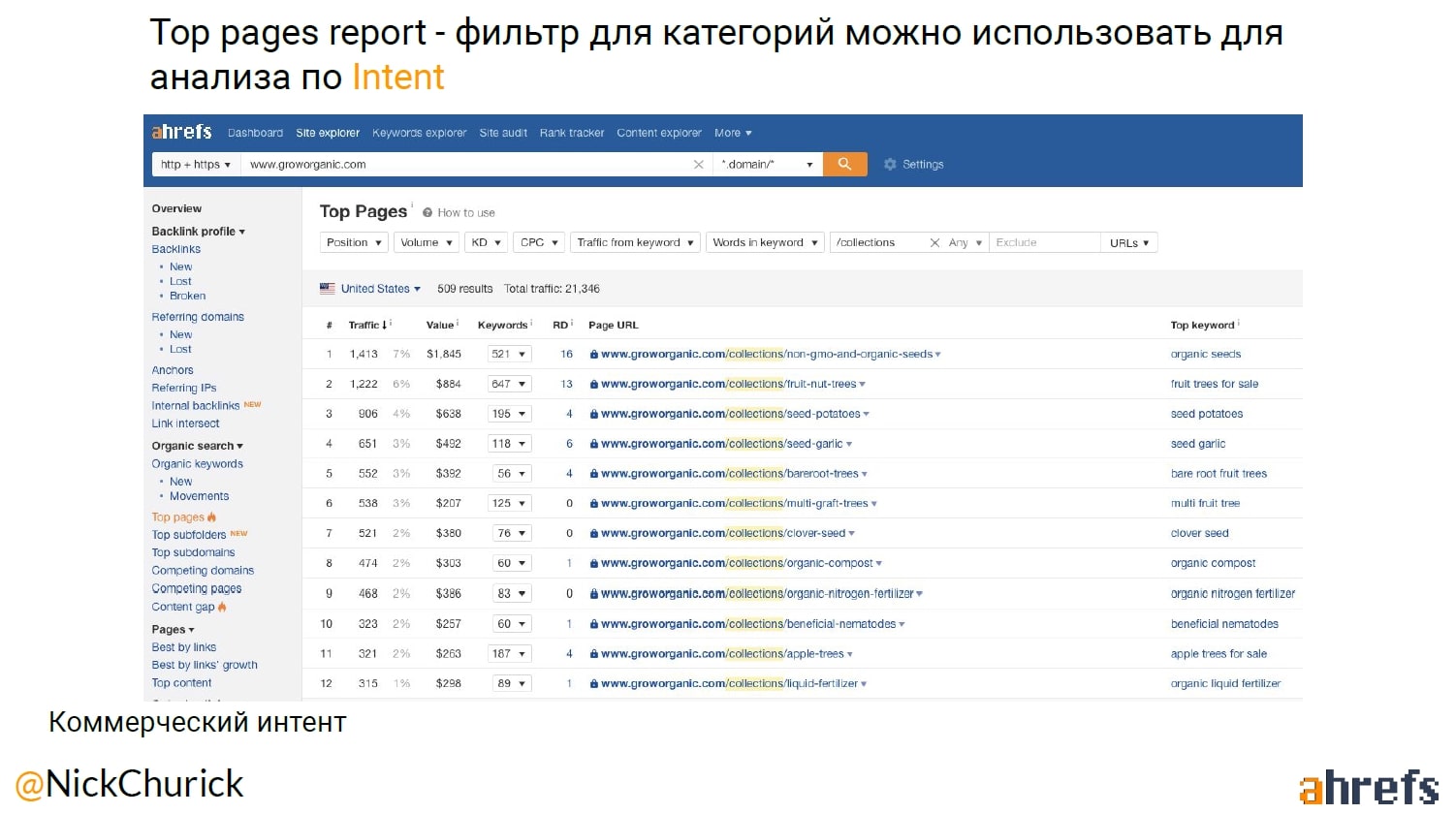The height and width of the screenshot is (814, 1456).
Task: Click lock icon beside seed-potatoes URL
Action: pos(593,415)
